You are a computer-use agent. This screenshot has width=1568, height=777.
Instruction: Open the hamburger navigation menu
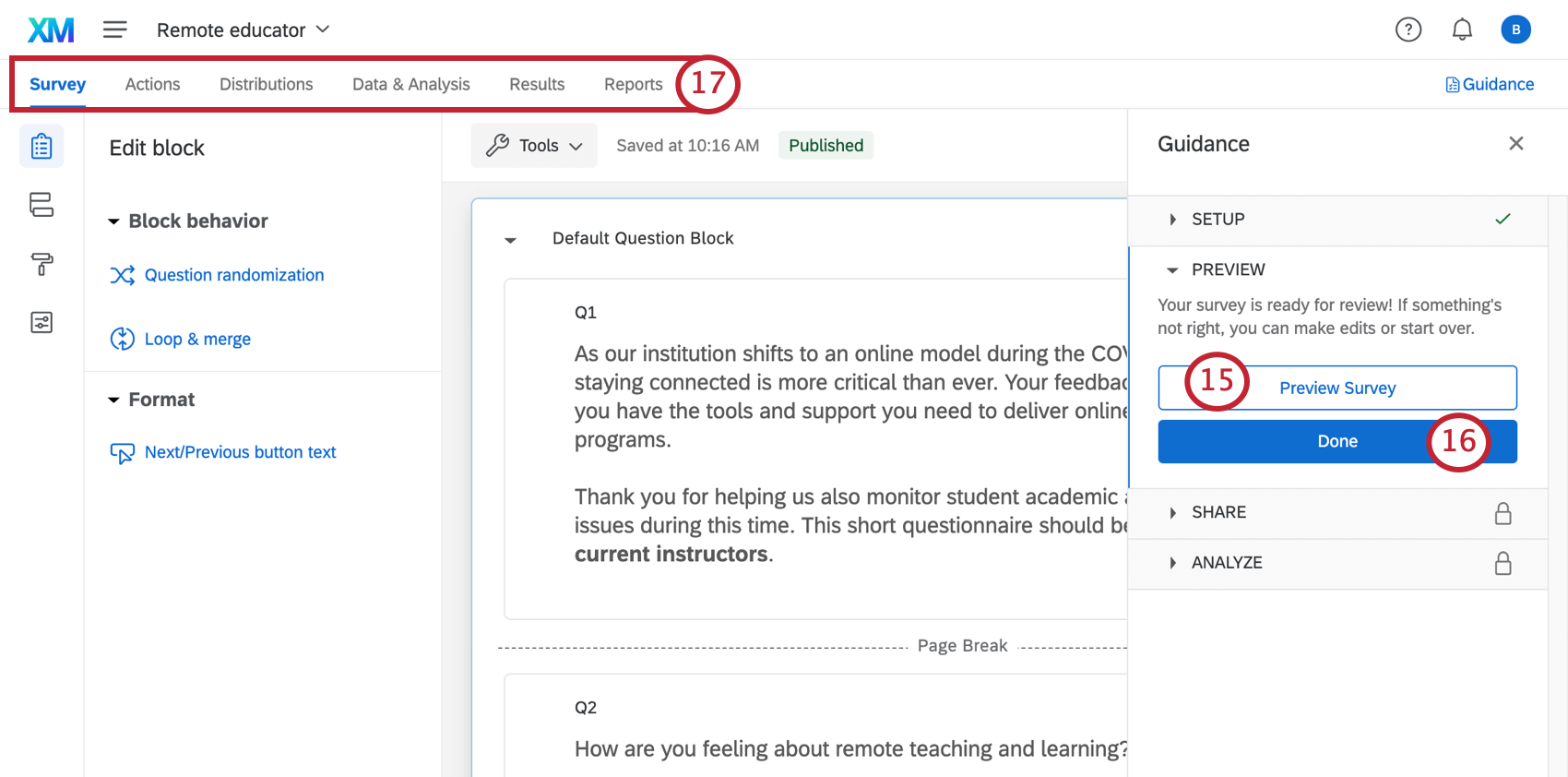coord(115,30)
